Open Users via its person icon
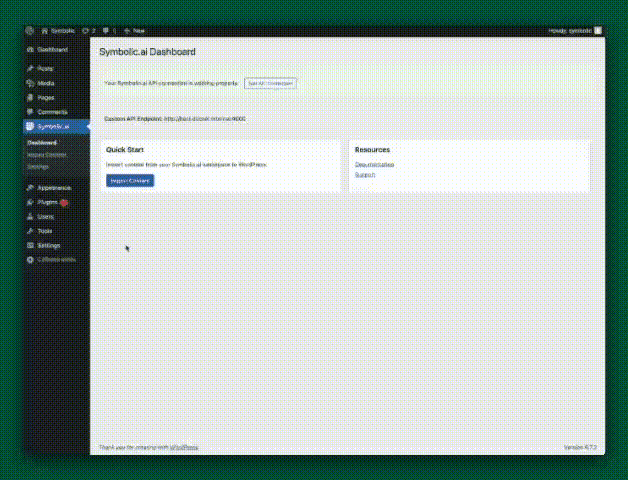628x480 pixels. (x=30, y=217)
